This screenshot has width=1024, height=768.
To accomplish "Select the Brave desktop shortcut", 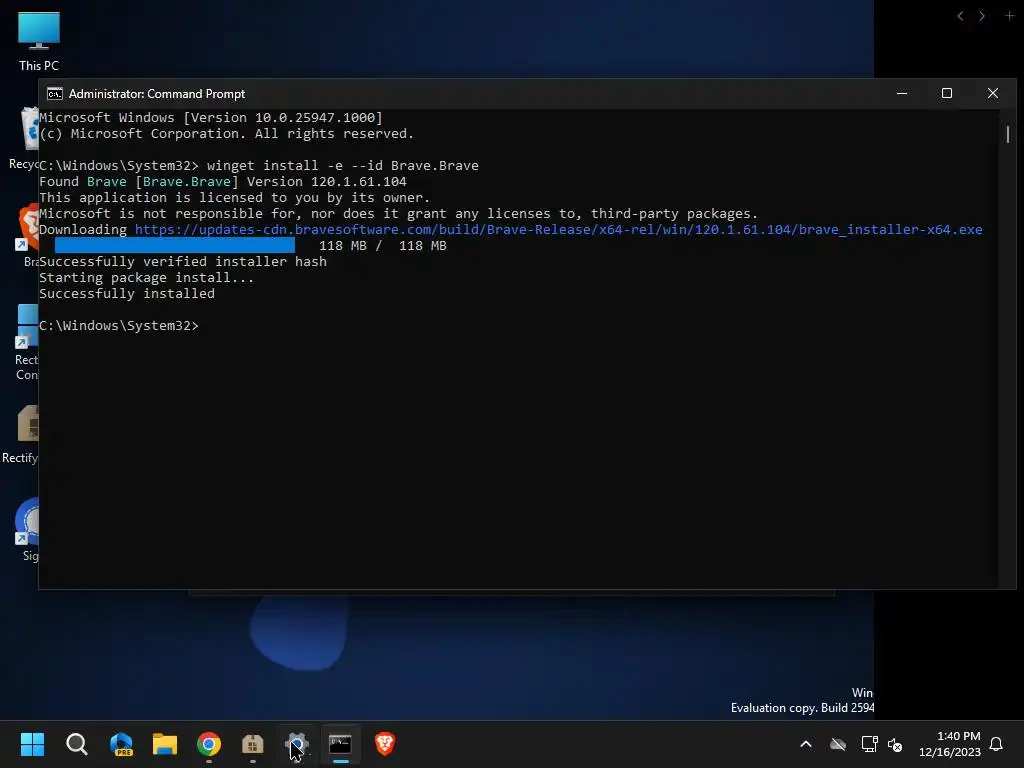I will (27, 236).
